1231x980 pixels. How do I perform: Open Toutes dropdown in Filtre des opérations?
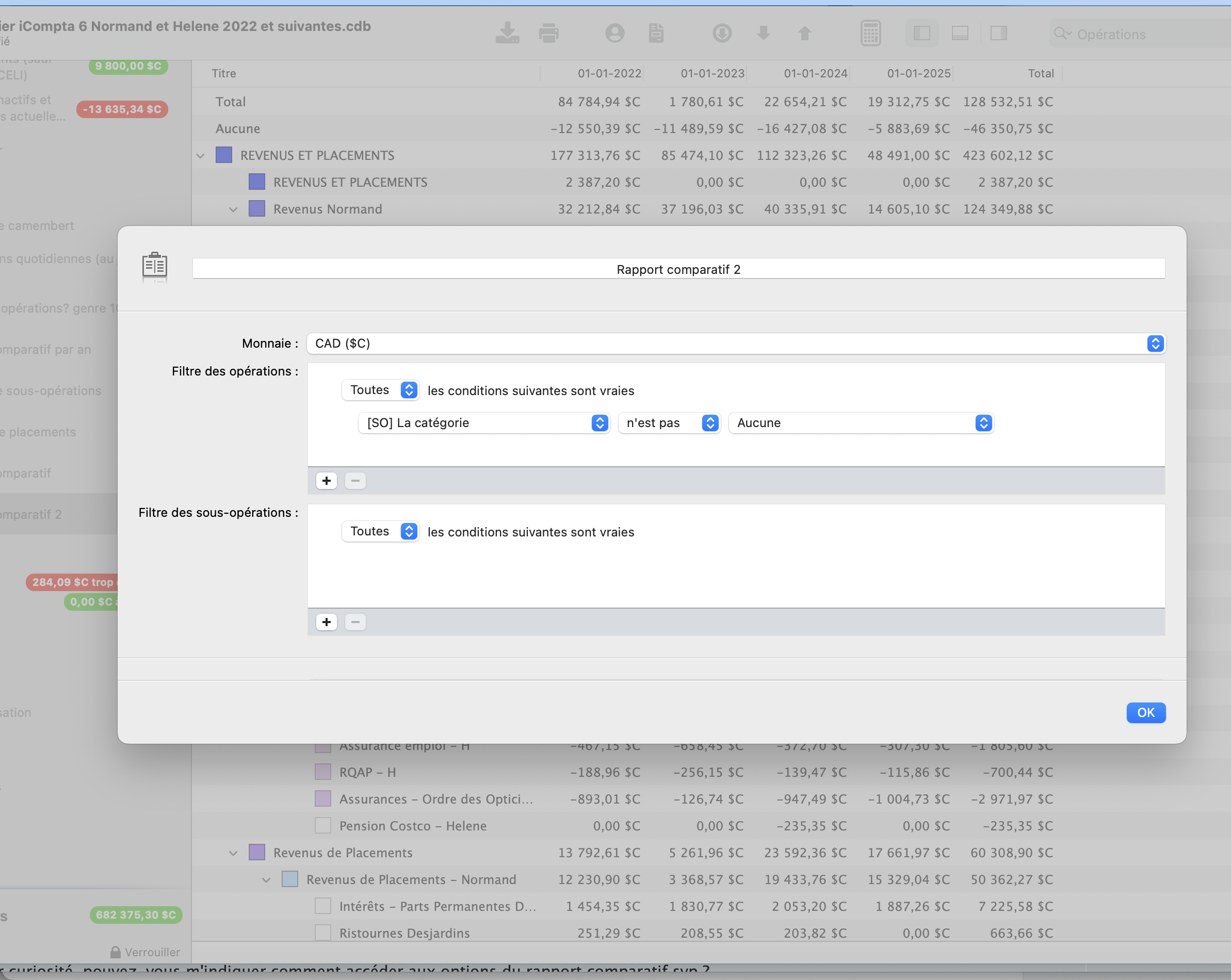(x=380, y=390)
